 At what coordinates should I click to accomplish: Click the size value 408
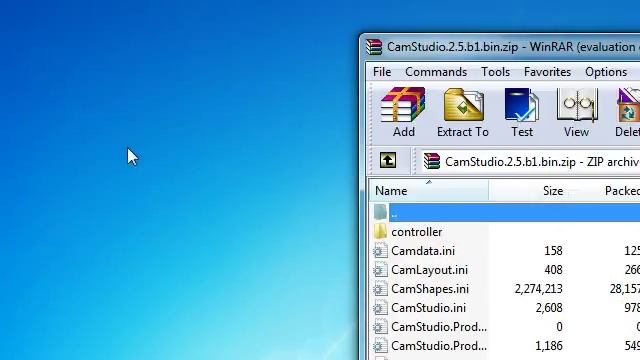(x=553, y=270)
